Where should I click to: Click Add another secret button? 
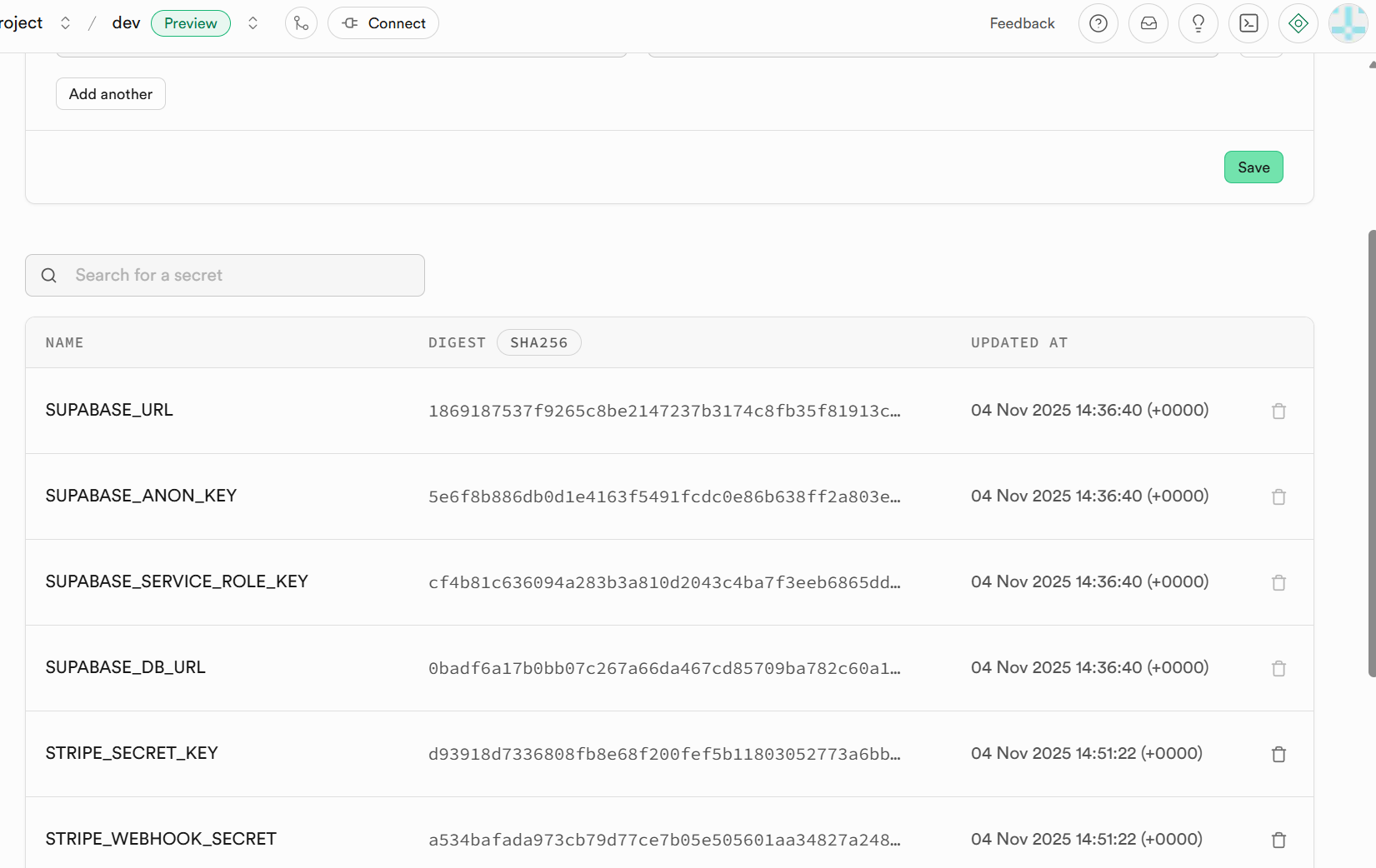pyautogui.click(x=111, y=94)
